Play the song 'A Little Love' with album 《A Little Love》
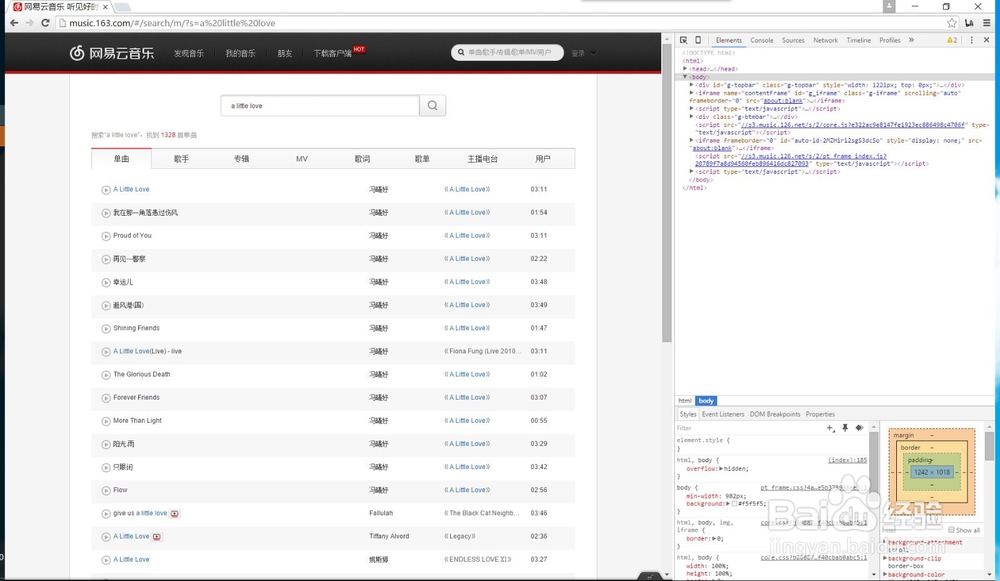 (106, 190)
